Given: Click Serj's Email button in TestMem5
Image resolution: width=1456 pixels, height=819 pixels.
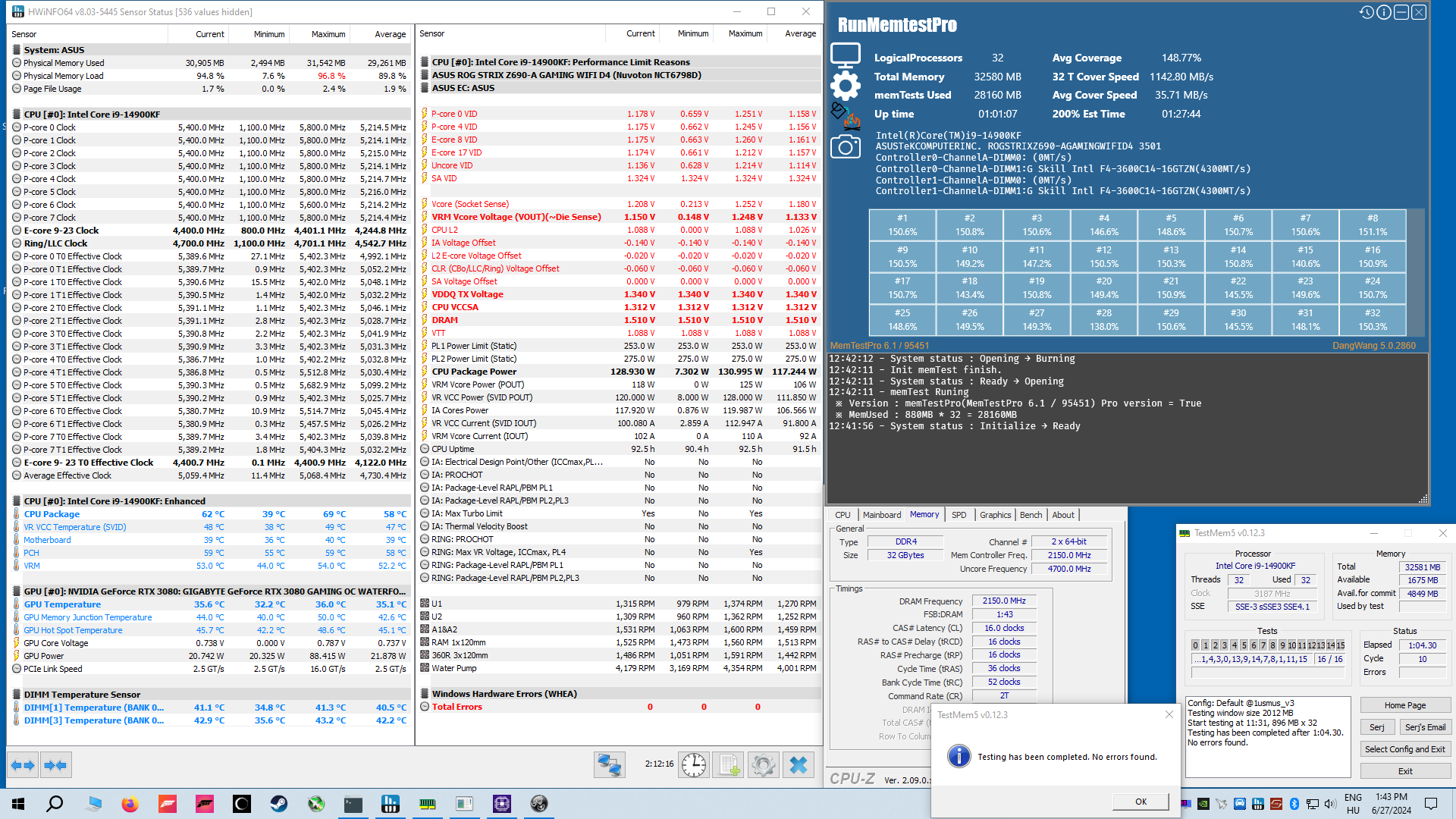Looking at the screenshot, I should coord(1425,727).
